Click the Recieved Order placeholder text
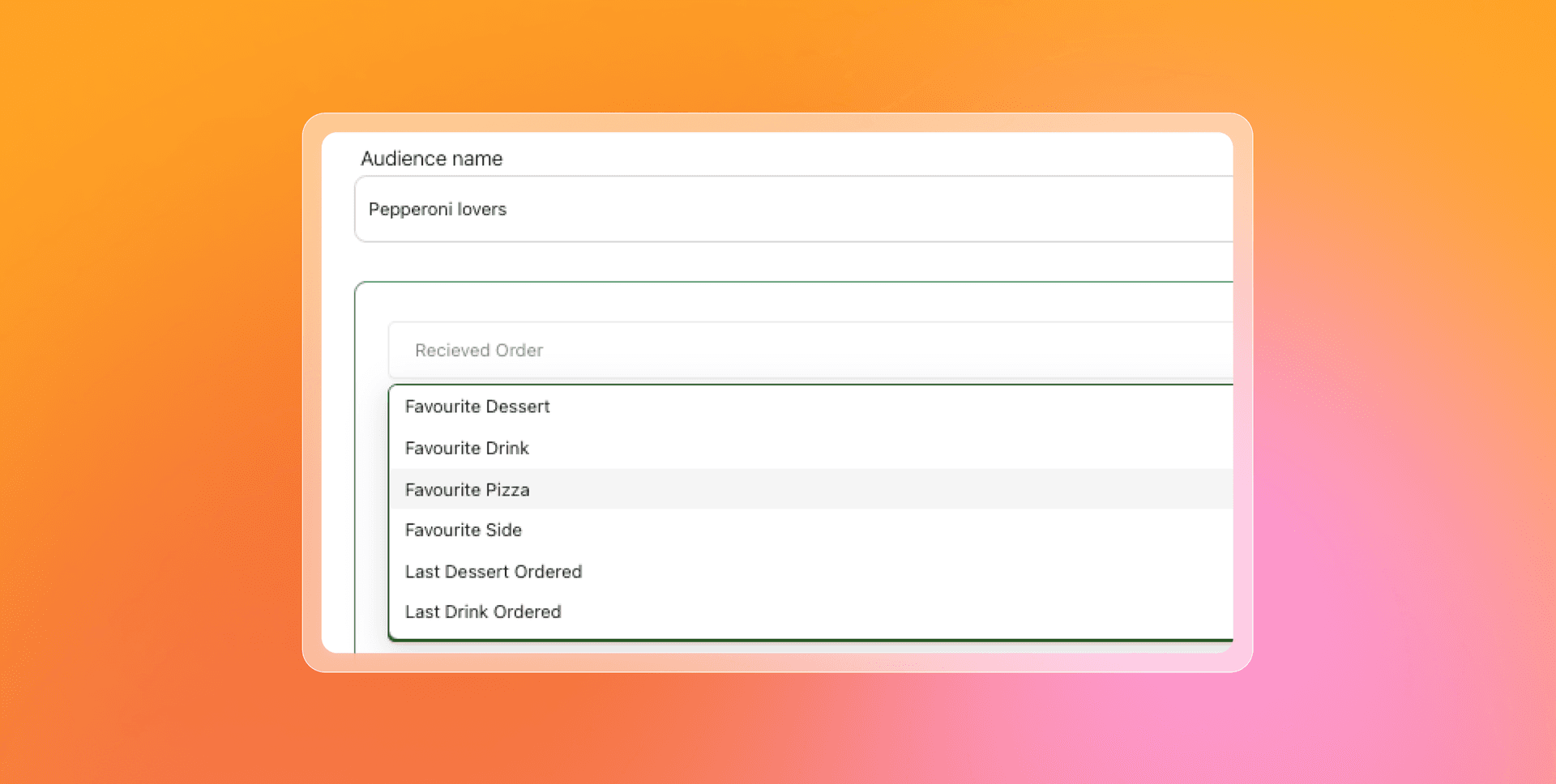Image resolution: width=1556 pixels, height=784 pixels. (478, 350)
